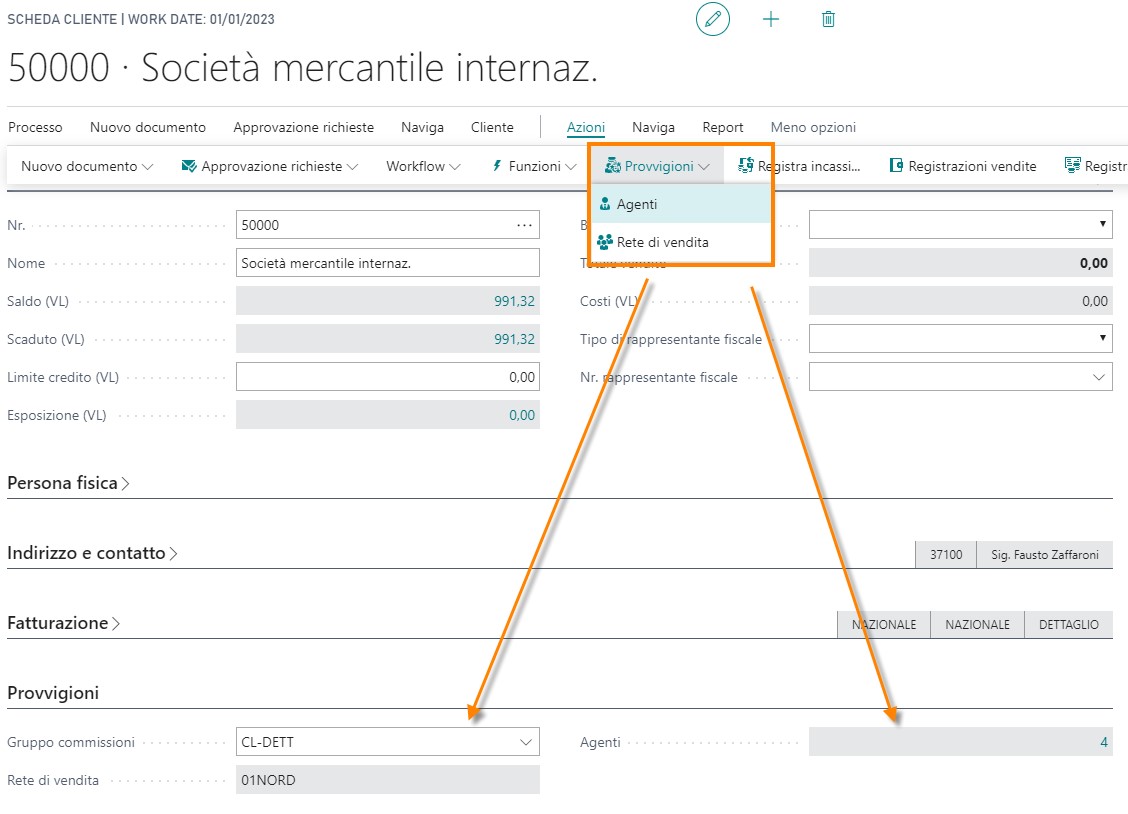The image size is (1128, 814).
Task: Open the Approvazione richieste toolbar dropdown
Action: [270, 166]
